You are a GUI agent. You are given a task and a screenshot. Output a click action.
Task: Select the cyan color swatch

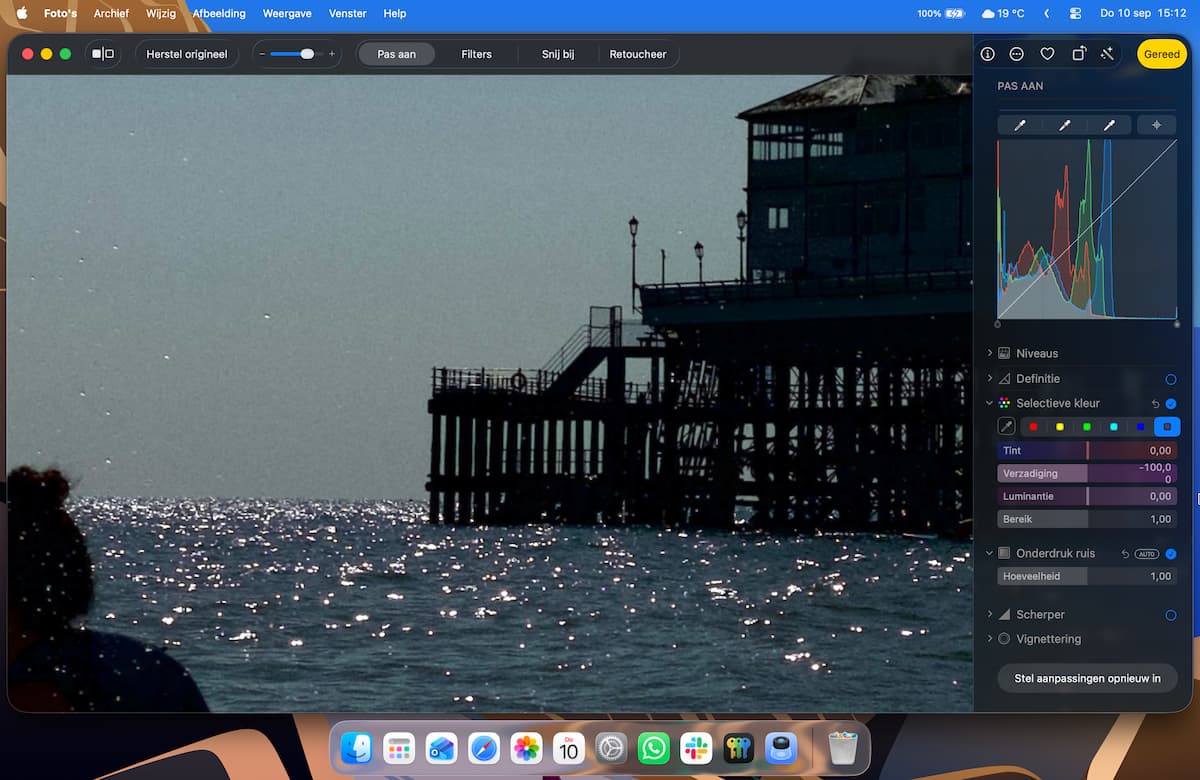point(1114,427)
